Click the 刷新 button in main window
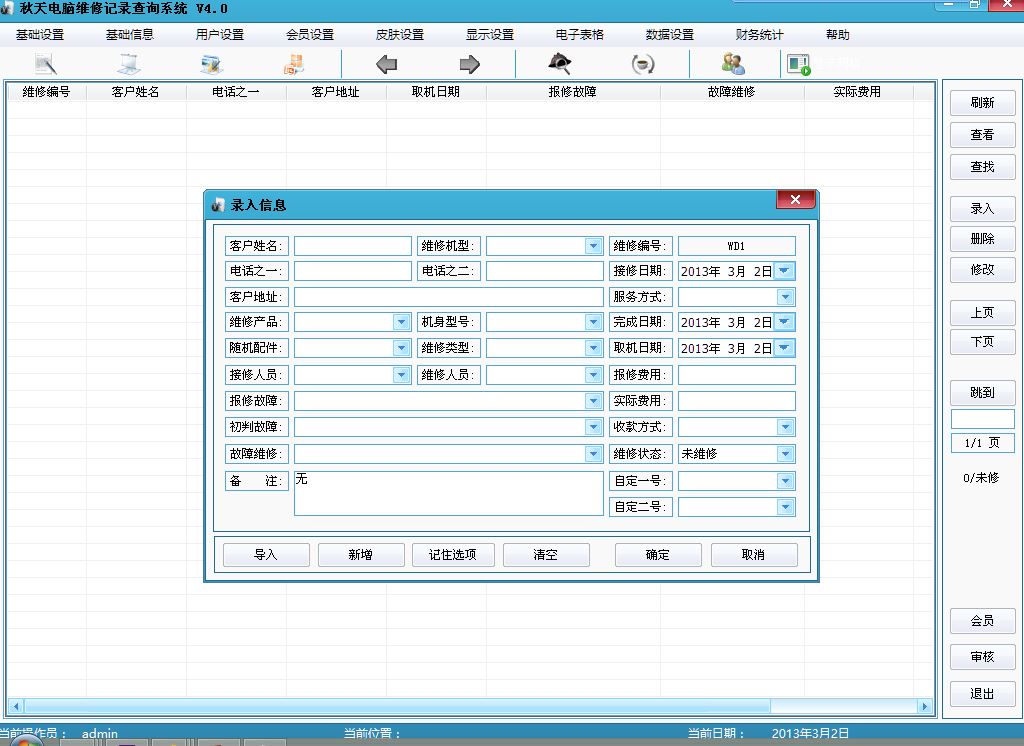1024x746 pixels. pyautogui.click(x=982, y=103)
